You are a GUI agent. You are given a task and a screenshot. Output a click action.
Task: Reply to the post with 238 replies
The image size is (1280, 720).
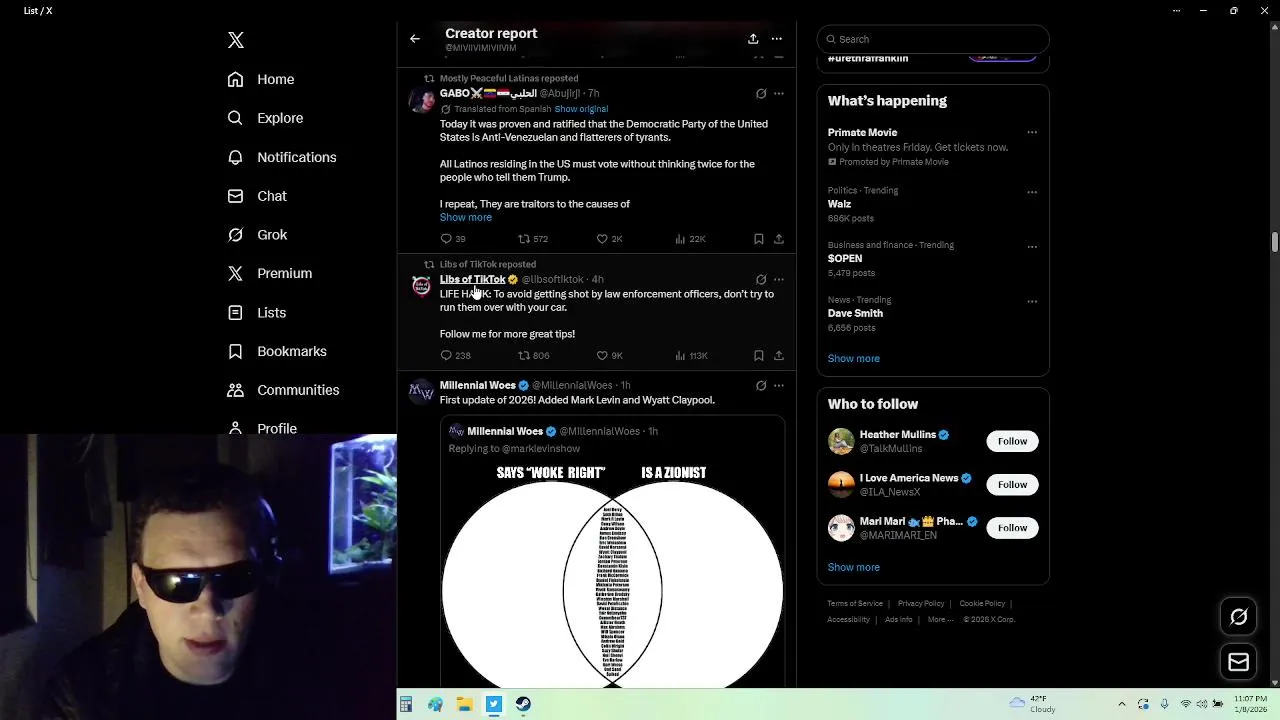tap(455, 356)
